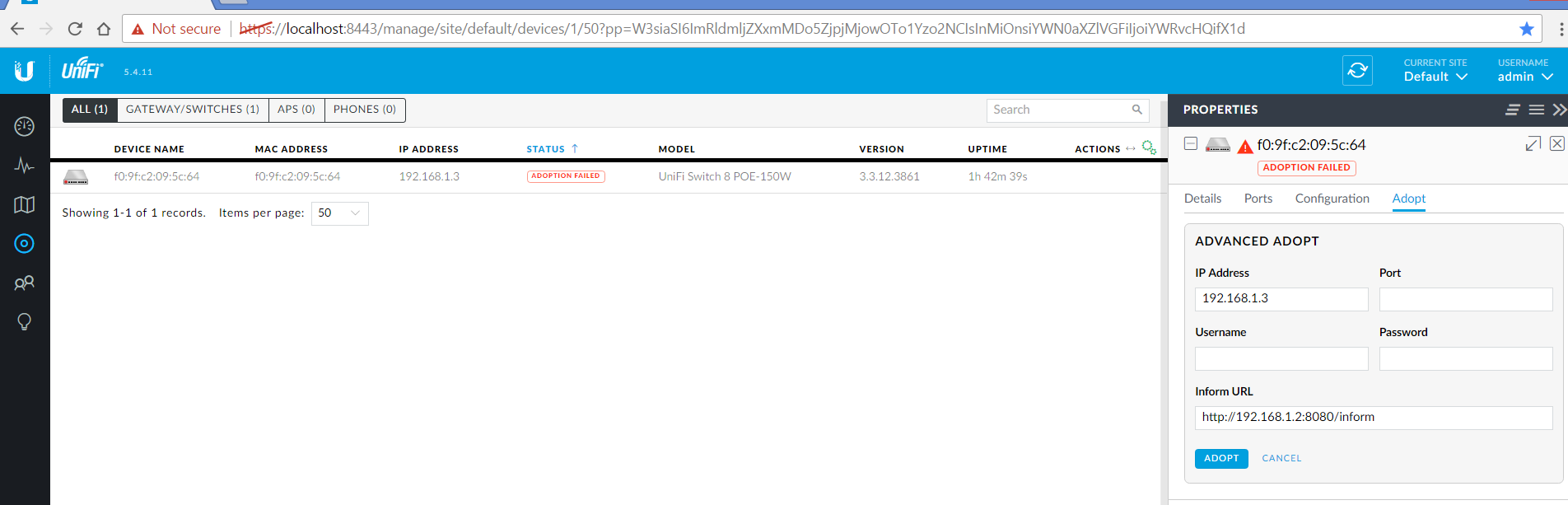
Task: Click the 3.3.12.3861 version cell
Action: [x=889, y=176]
